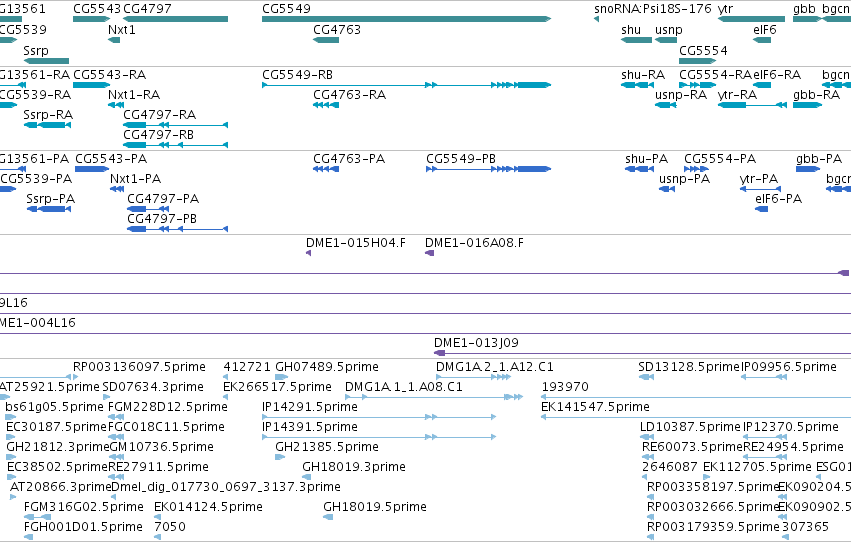This screenshot has height=542, width=851.
Task: Select the ytr-PA protein feature
Action: [760, 189]
